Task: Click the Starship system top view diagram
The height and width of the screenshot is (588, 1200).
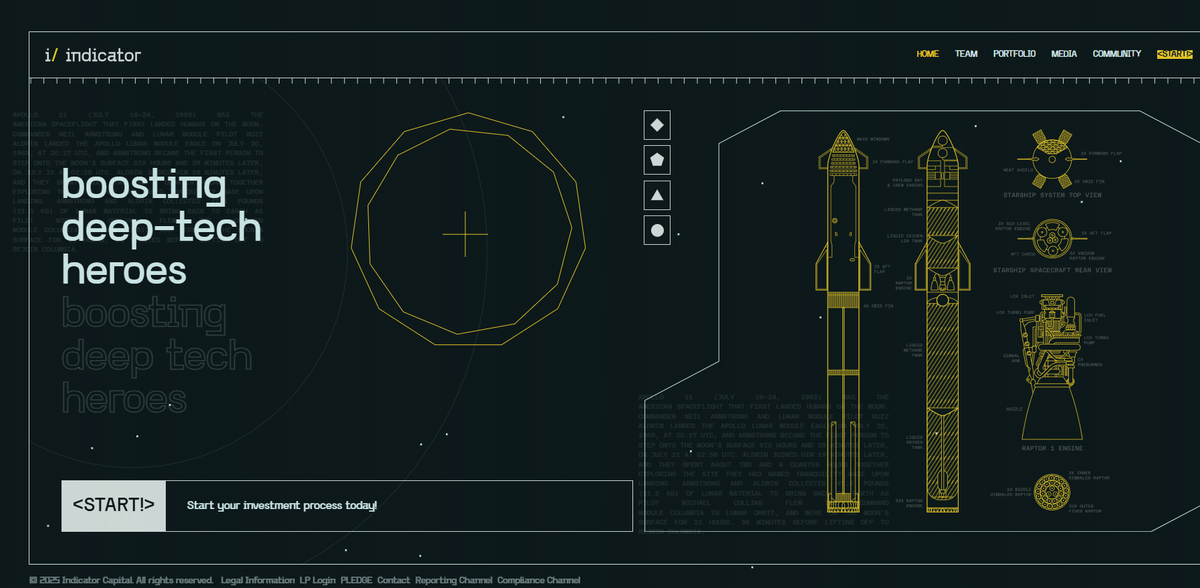Action: pos(1050,158)
